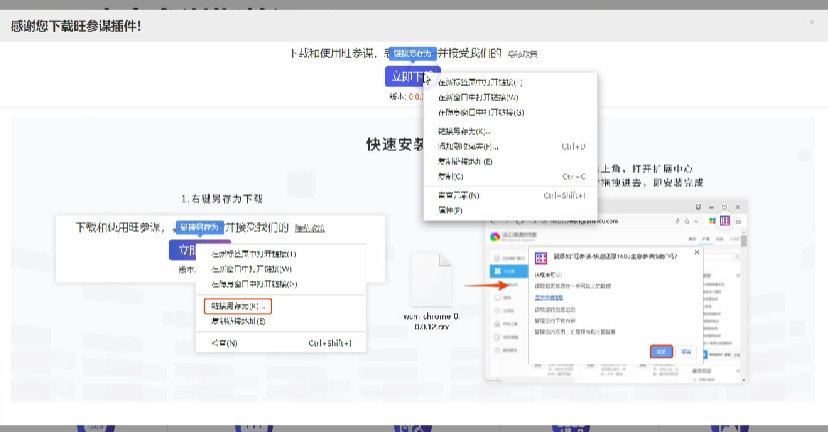The image size is (828, 432).
Task: Click the red-outlined blue add button in guide popup
Action: [x=661, y=352]
